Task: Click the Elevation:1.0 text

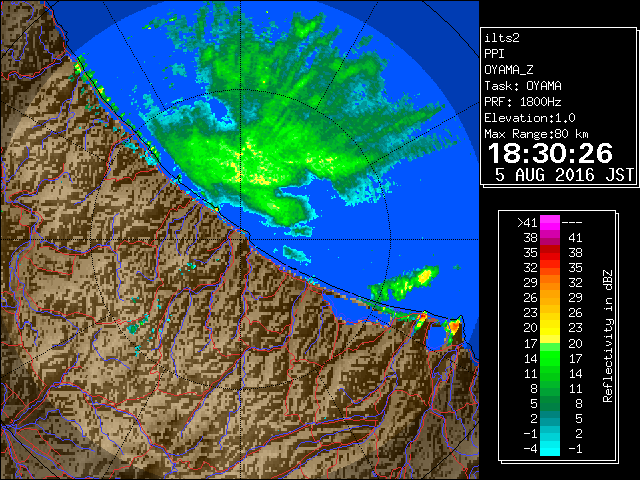Action: click(530, 118)
